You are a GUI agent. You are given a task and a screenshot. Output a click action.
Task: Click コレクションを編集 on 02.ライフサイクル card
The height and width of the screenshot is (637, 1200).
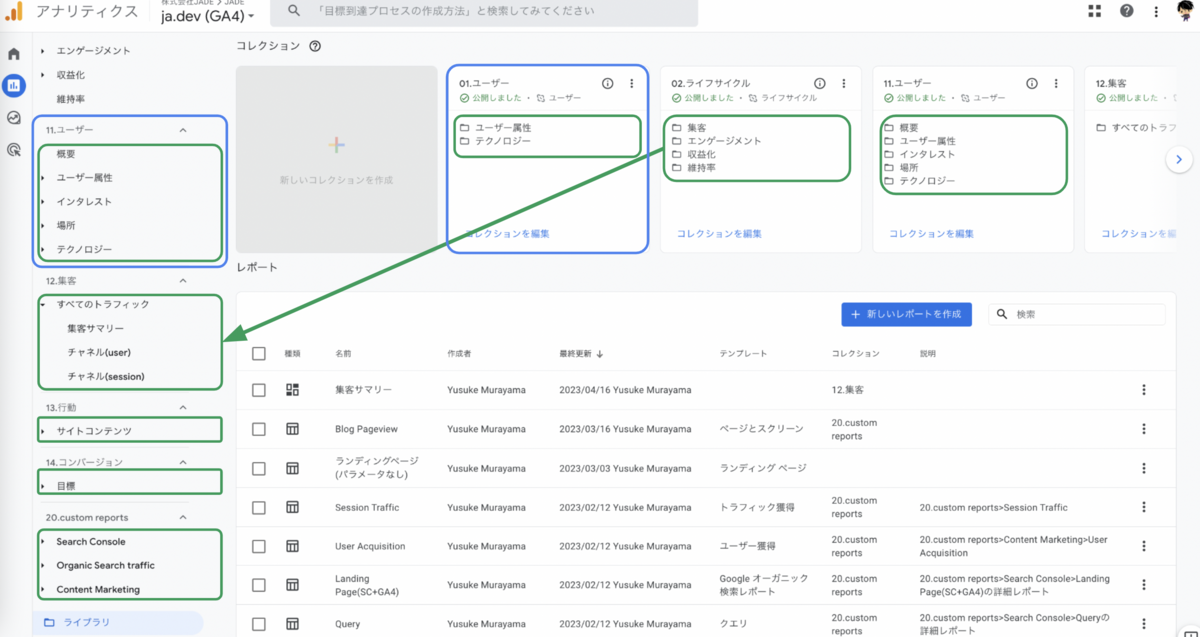719,233
